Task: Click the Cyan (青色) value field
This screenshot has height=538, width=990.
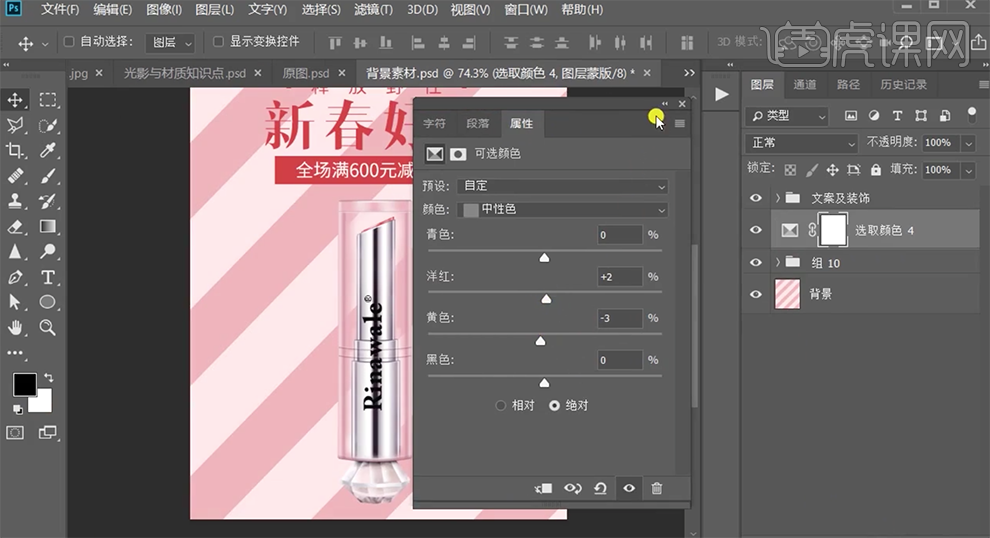Action: [619, 235]
